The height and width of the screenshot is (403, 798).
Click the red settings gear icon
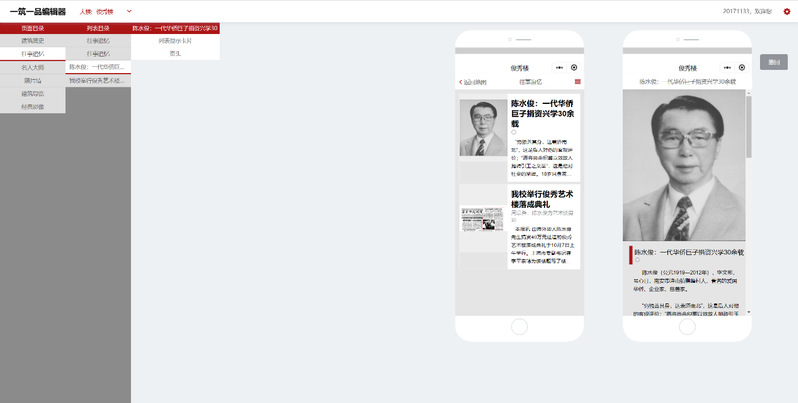tap(786, 11)
